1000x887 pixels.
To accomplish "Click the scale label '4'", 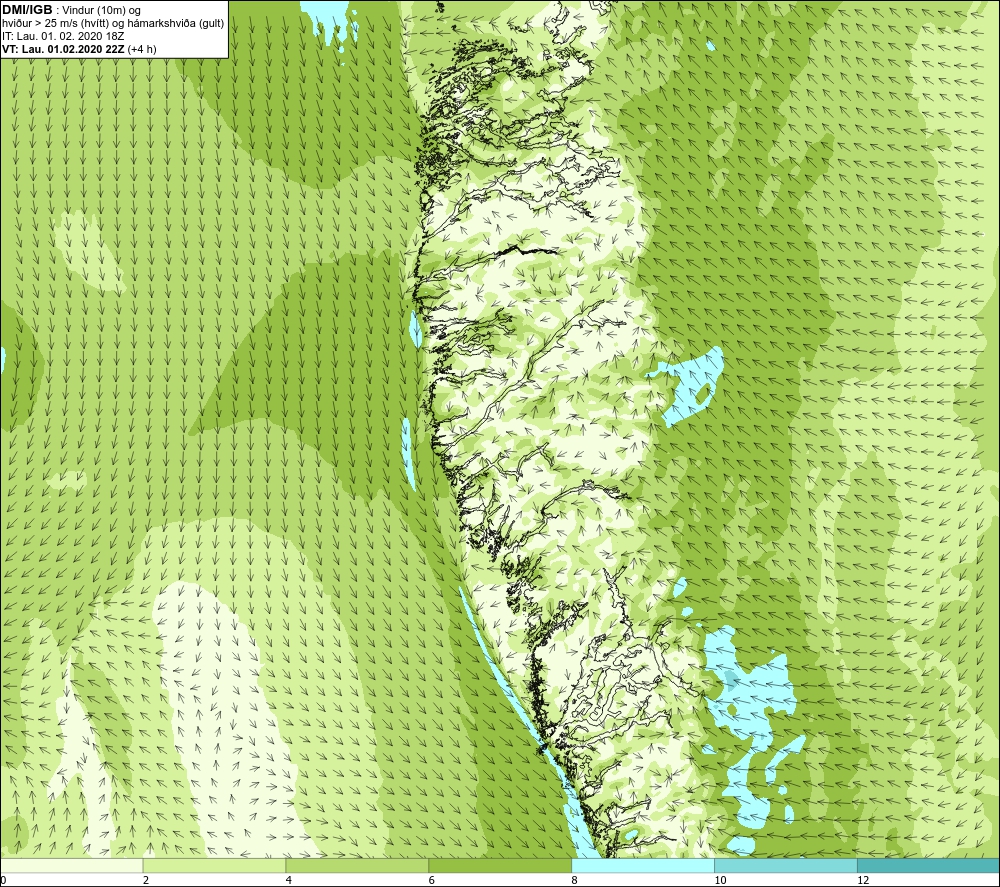I will coord(289,881).
